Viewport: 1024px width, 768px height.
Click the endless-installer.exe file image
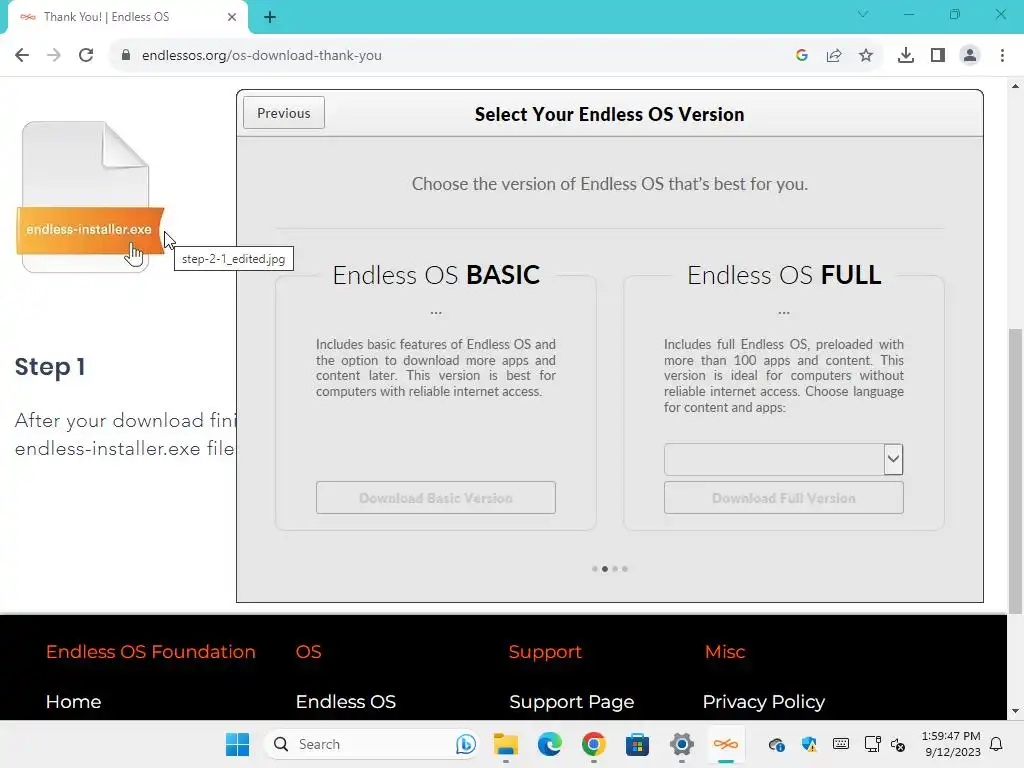[x=90, y=196]
